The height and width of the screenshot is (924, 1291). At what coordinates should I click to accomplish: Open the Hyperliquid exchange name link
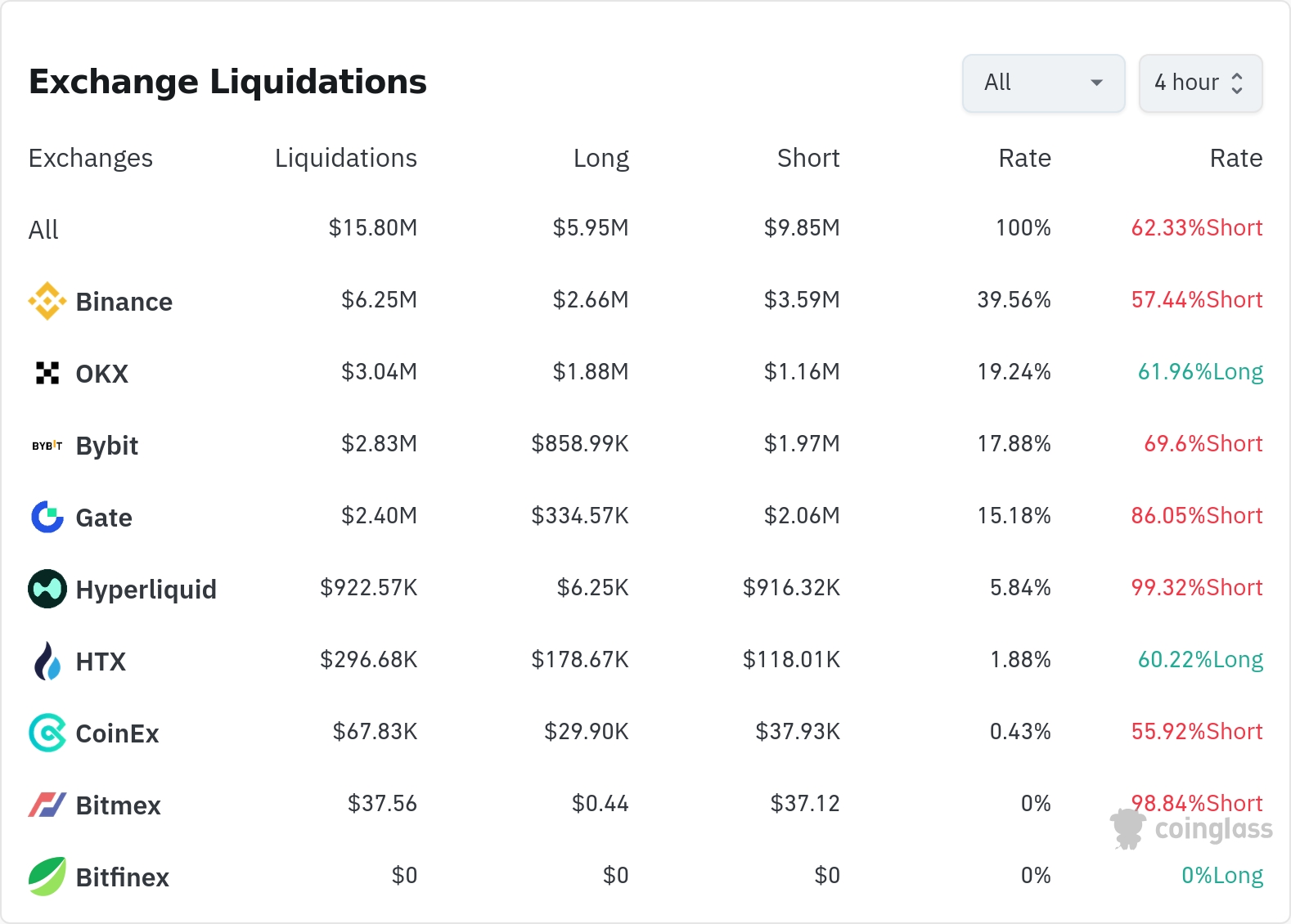point(146,590)
